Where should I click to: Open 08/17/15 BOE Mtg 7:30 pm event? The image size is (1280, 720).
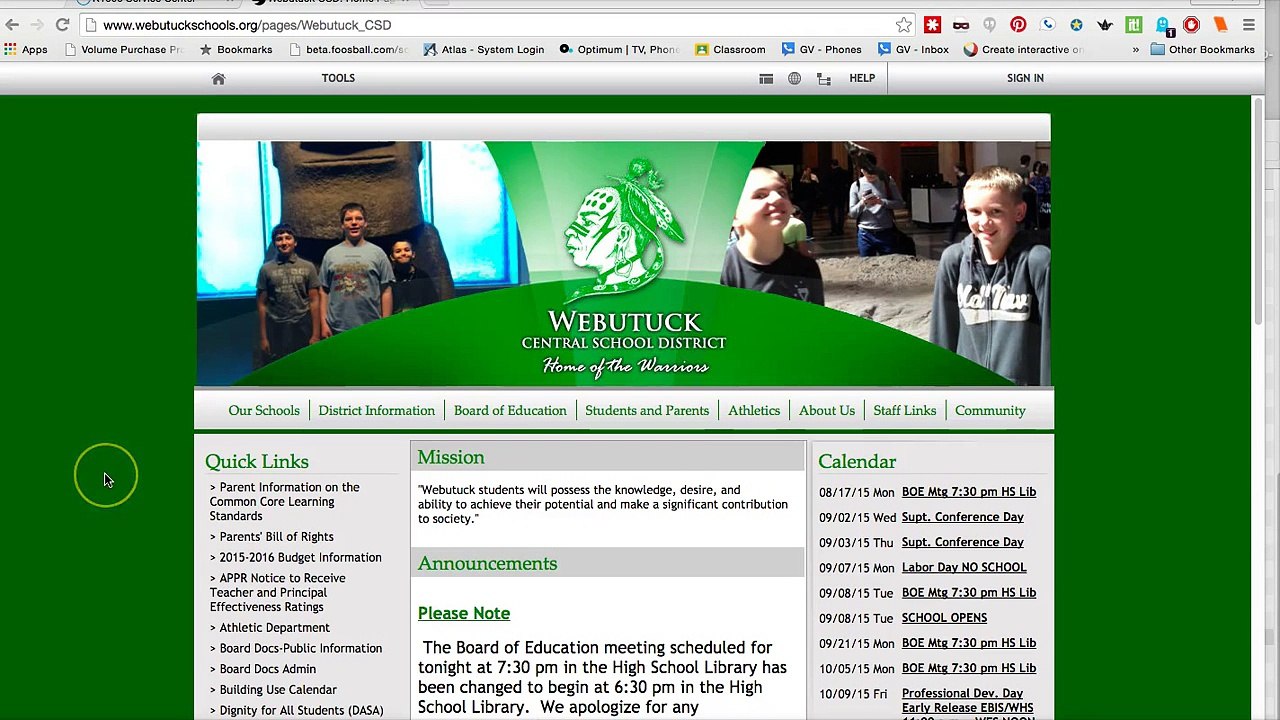tap(969, 492)
